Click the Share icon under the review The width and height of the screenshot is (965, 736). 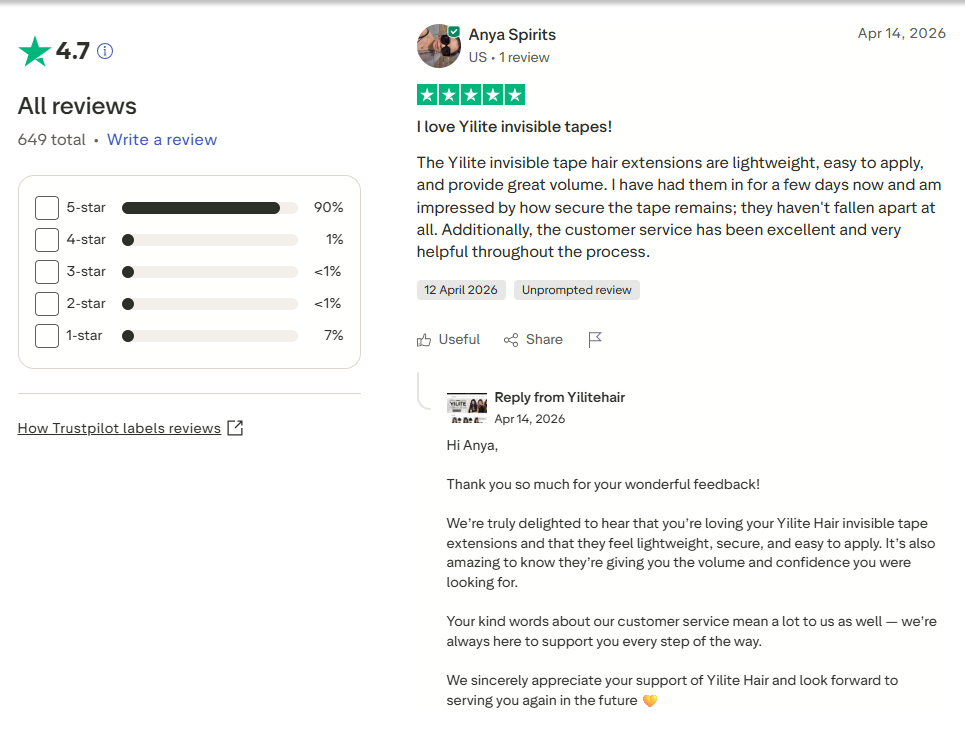point(511,340)
